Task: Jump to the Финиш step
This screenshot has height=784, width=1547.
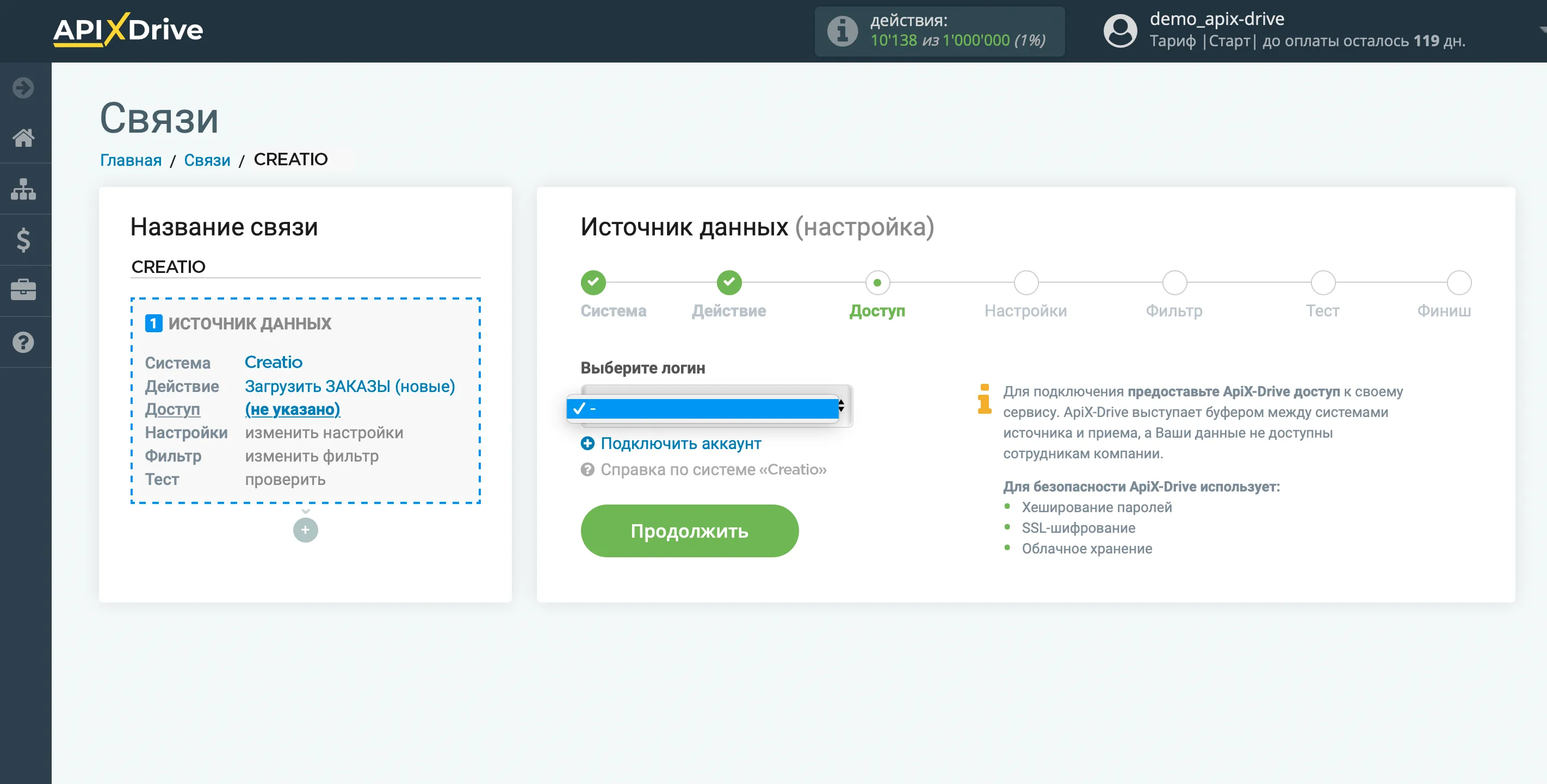Action: (x=1459, y=282)
